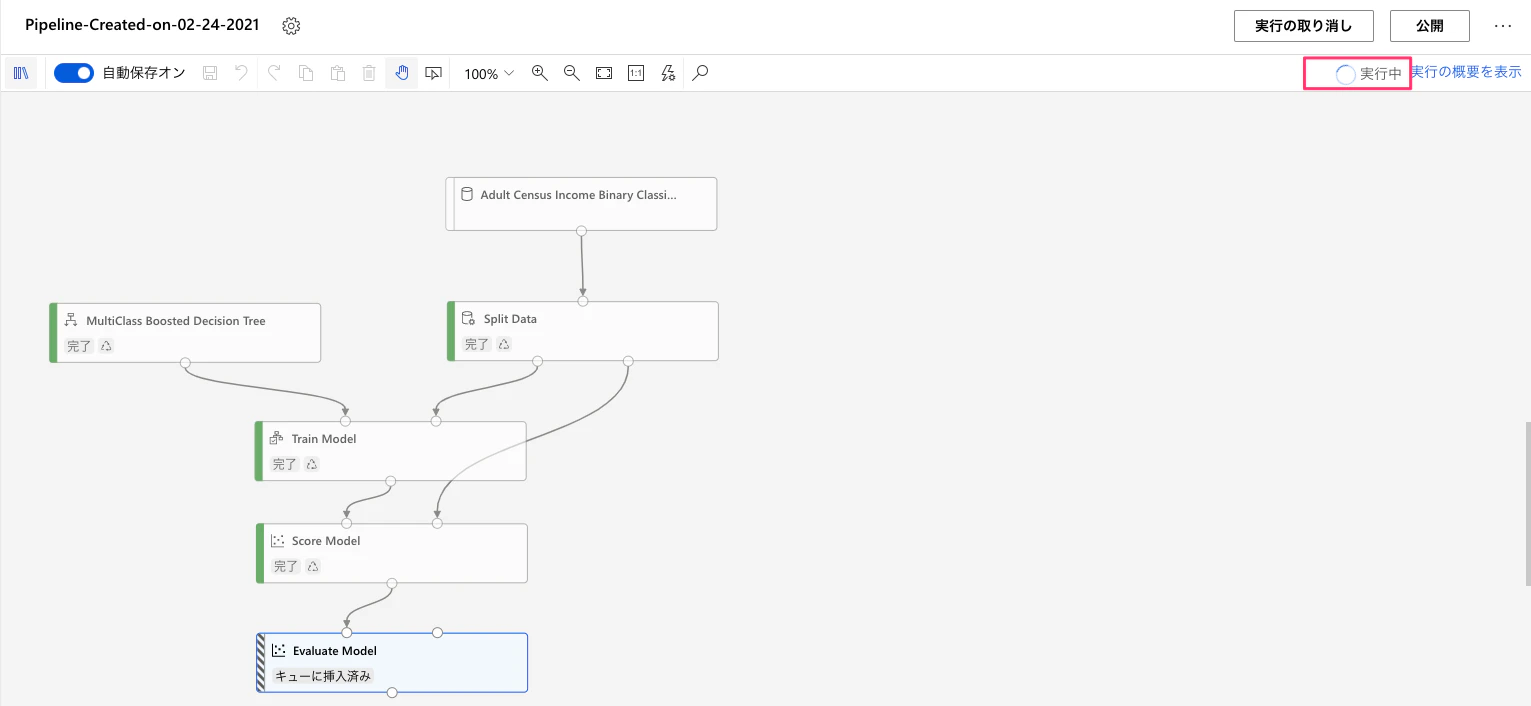Run auto layout with lightning-gear icon

[668, 73]
